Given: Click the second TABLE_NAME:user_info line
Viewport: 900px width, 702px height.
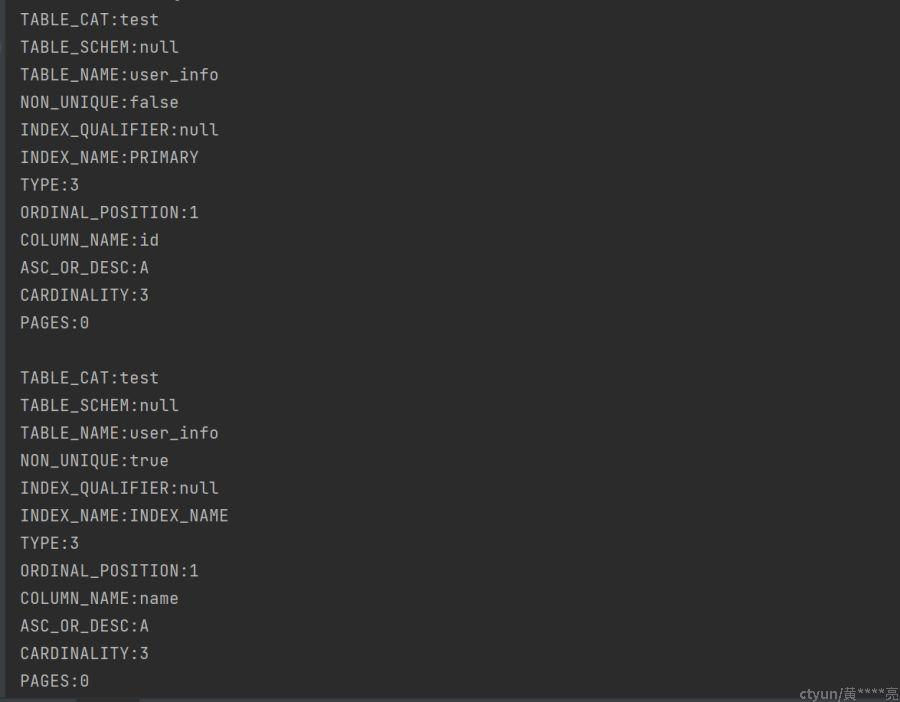Looking at the screenshot, I should 119,433.
